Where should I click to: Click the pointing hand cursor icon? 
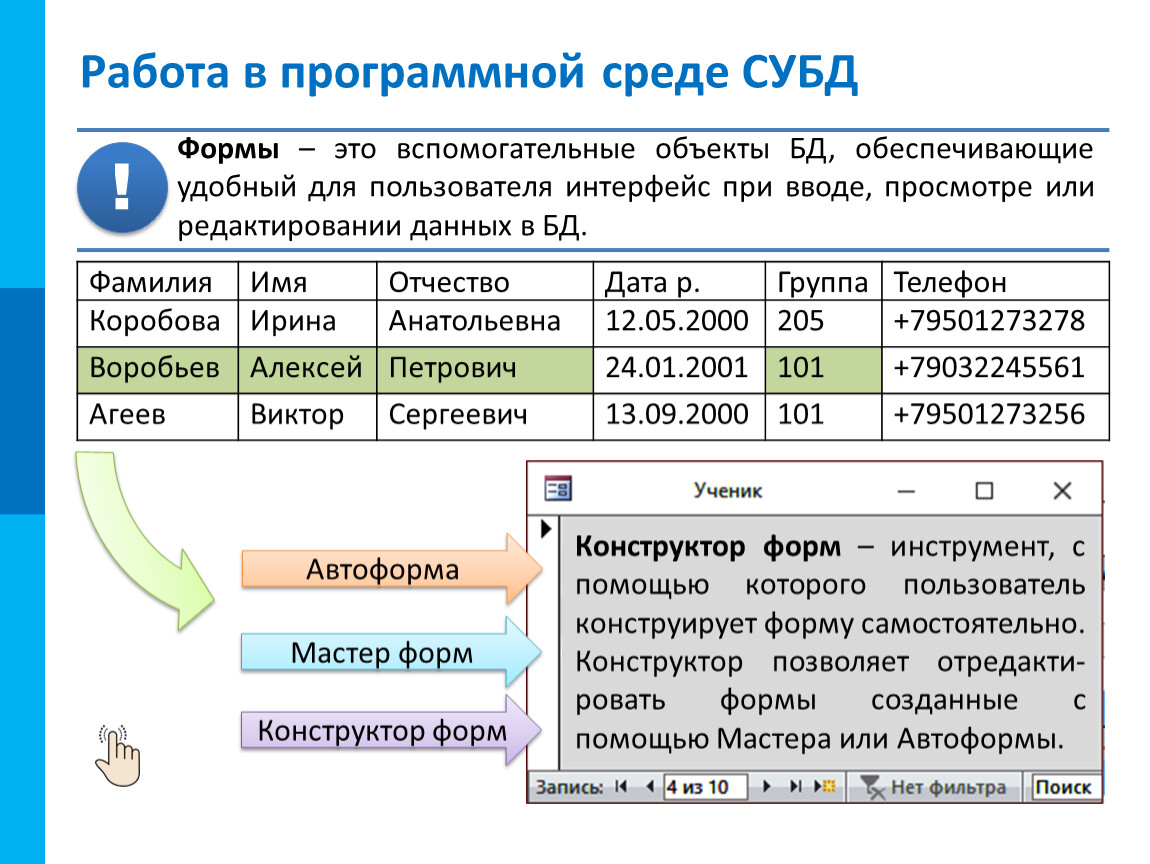click(117, 756)
